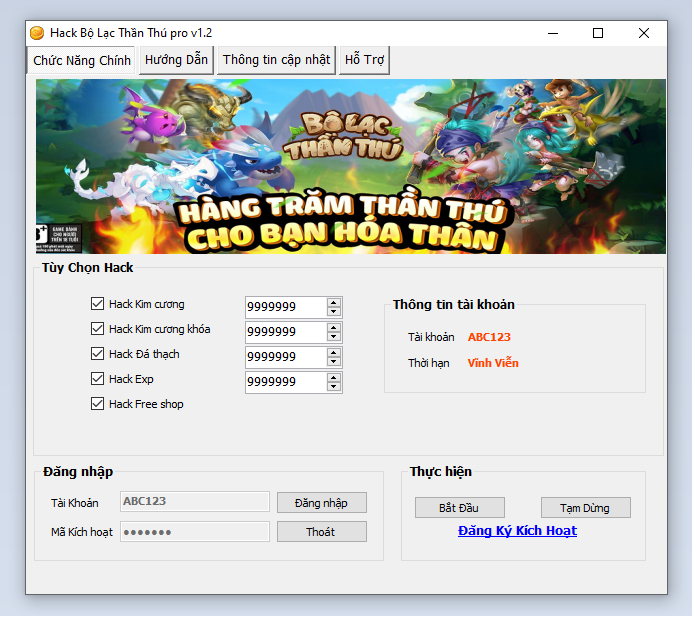Switch to the Hướng Dẫn tab

pos(176,60)
